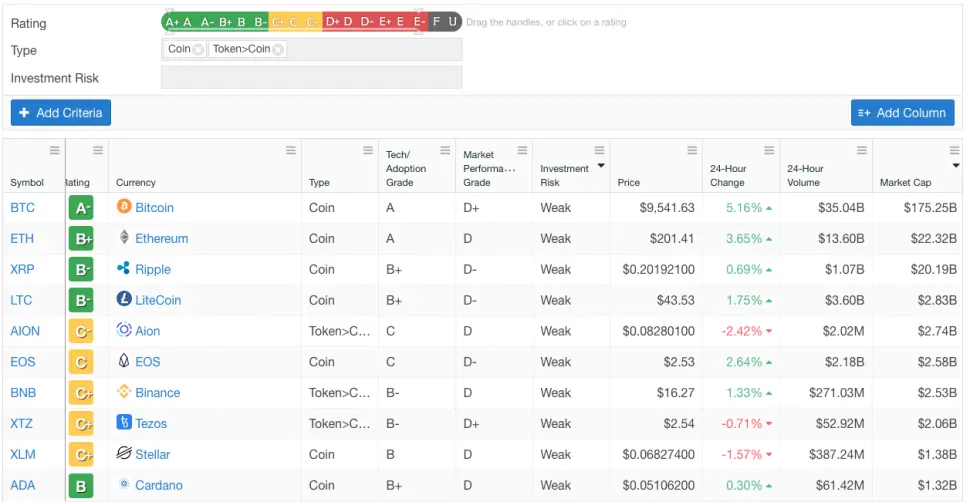Viewport: 970px width, 502px height.
Task: Sort by the 24-Hour Volume column header
Action: tap(803, 175)
